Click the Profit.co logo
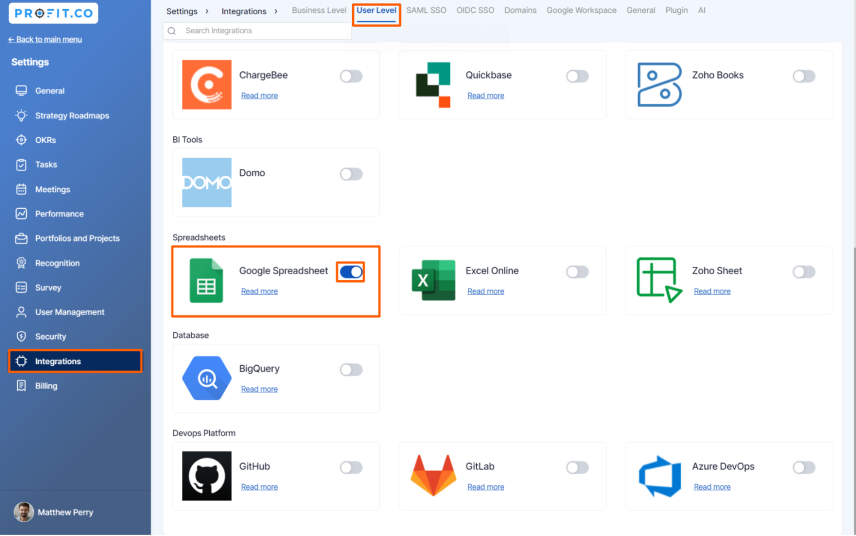 pos(54,13)
